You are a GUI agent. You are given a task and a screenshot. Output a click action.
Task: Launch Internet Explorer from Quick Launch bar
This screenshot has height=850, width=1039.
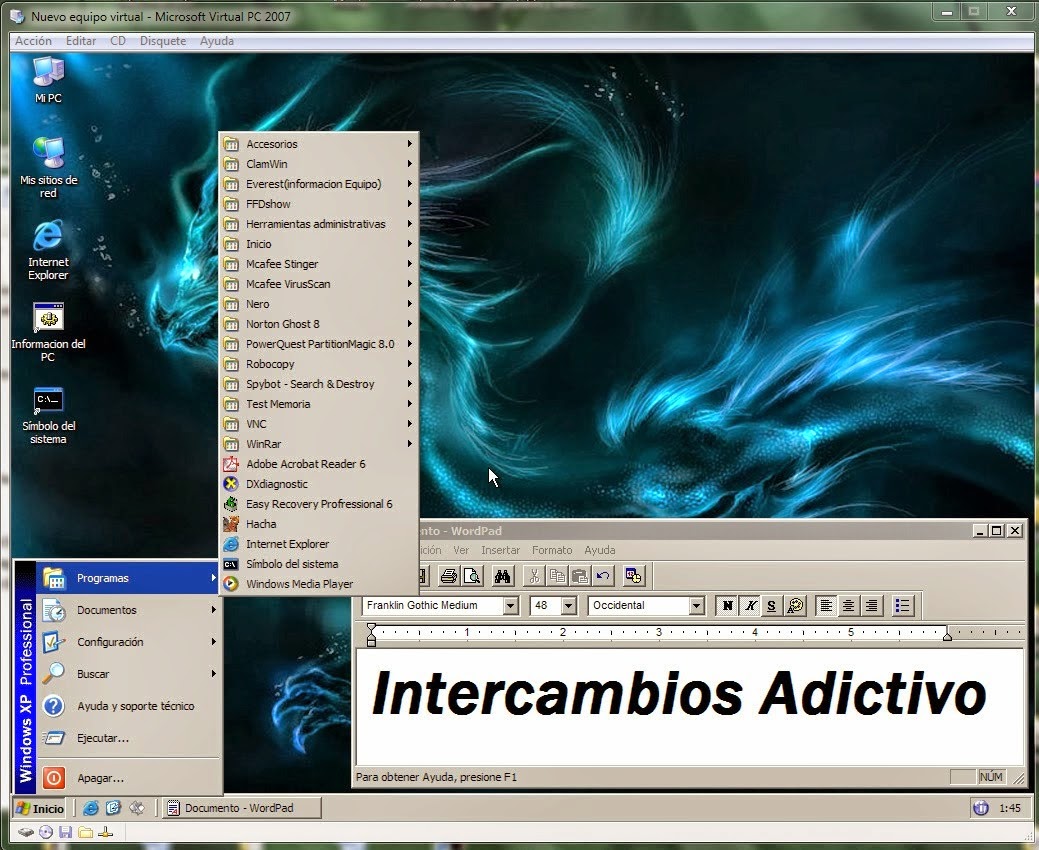click(91, 808)
